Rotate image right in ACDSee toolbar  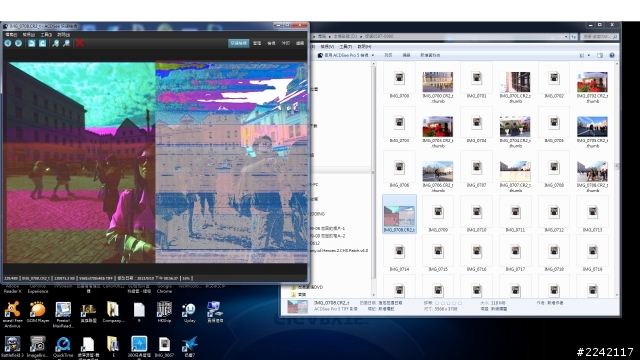(x=42, y=43)
